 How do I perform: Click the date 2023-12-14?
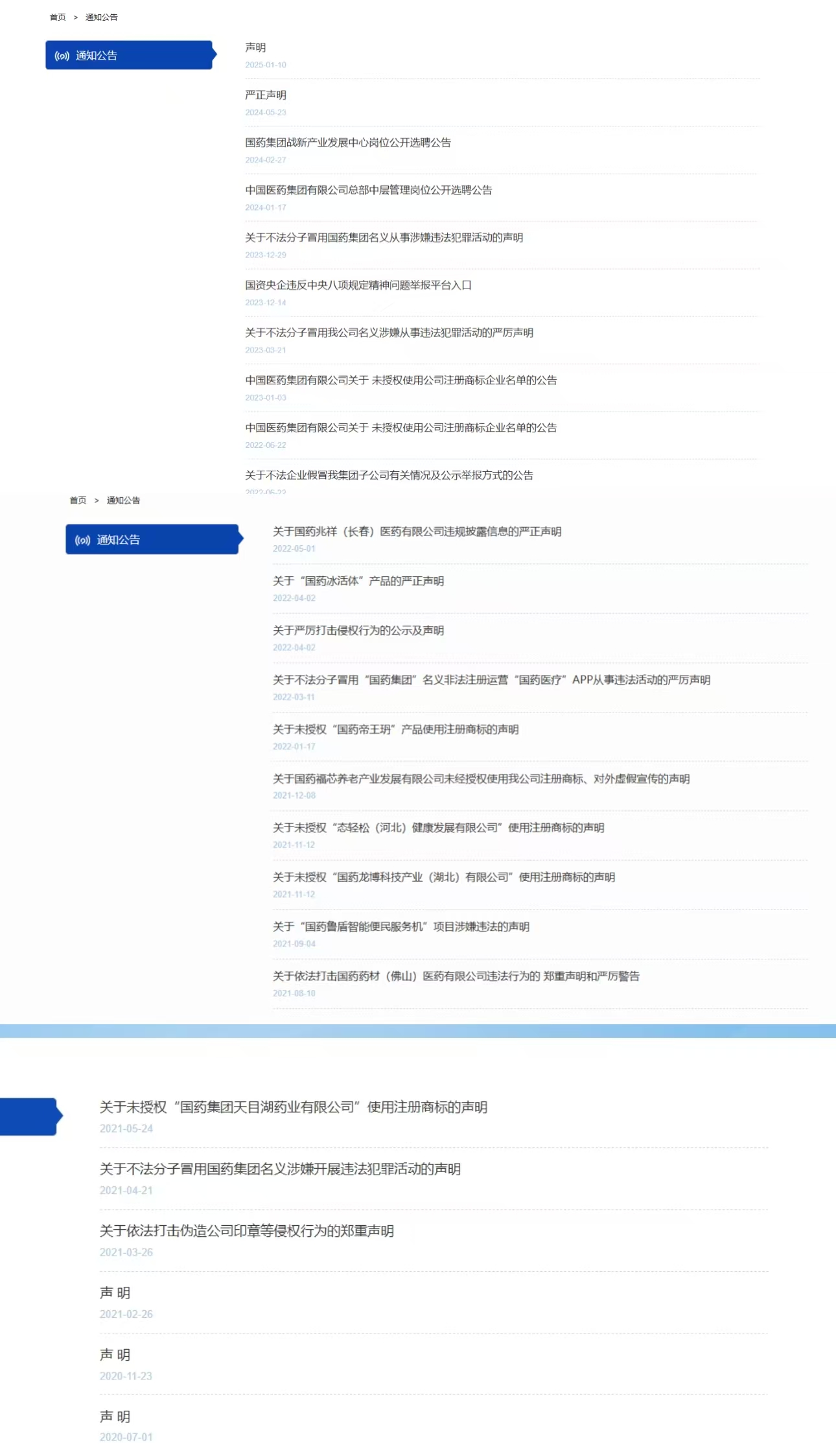coord(266,303)
